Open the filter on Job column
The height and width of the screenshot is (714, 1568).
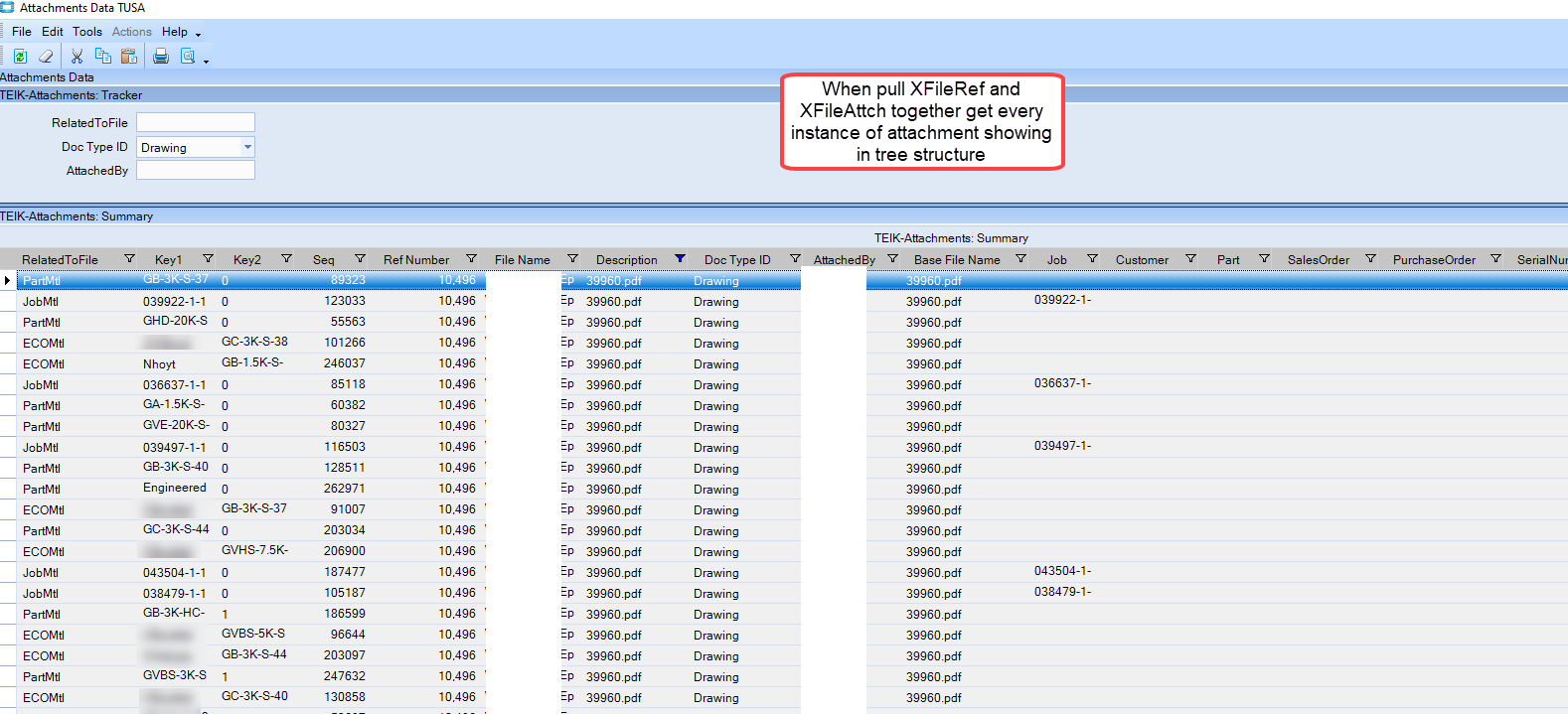pos(1092,259)
